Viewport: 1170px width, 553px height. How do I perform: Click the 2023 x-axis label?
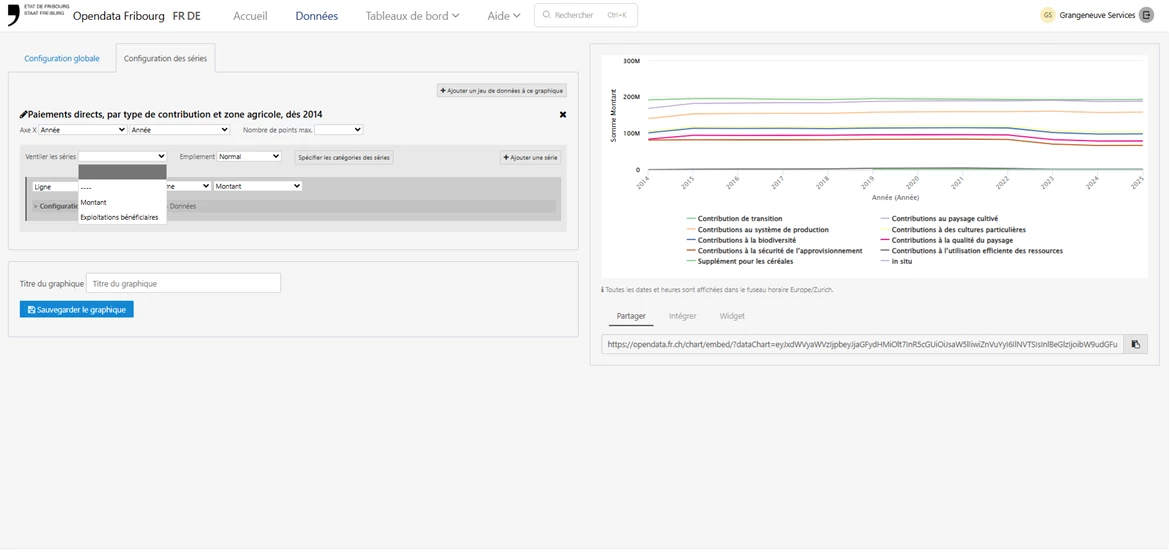click(1048, 182)
